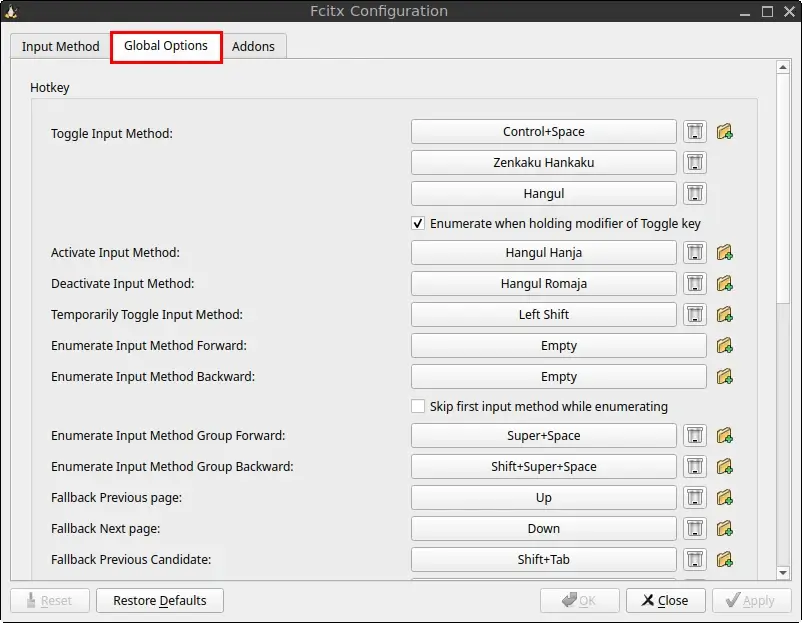Delete the Hangul Romaja deactivate hotkey
The height and width of the screenshot is (623, 802).
[695, 284]
